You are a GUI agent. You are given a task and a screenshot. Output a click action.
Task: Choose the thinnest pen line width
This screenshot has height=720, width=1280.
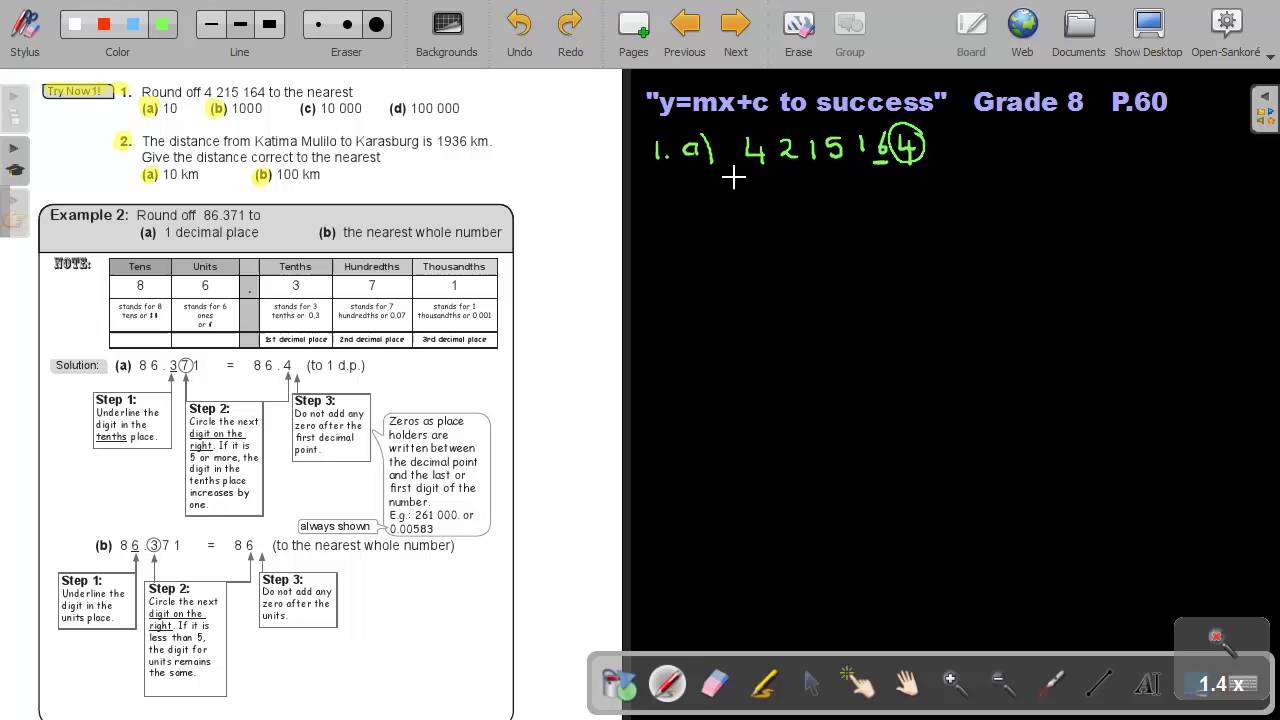click(x=211, y=24)
